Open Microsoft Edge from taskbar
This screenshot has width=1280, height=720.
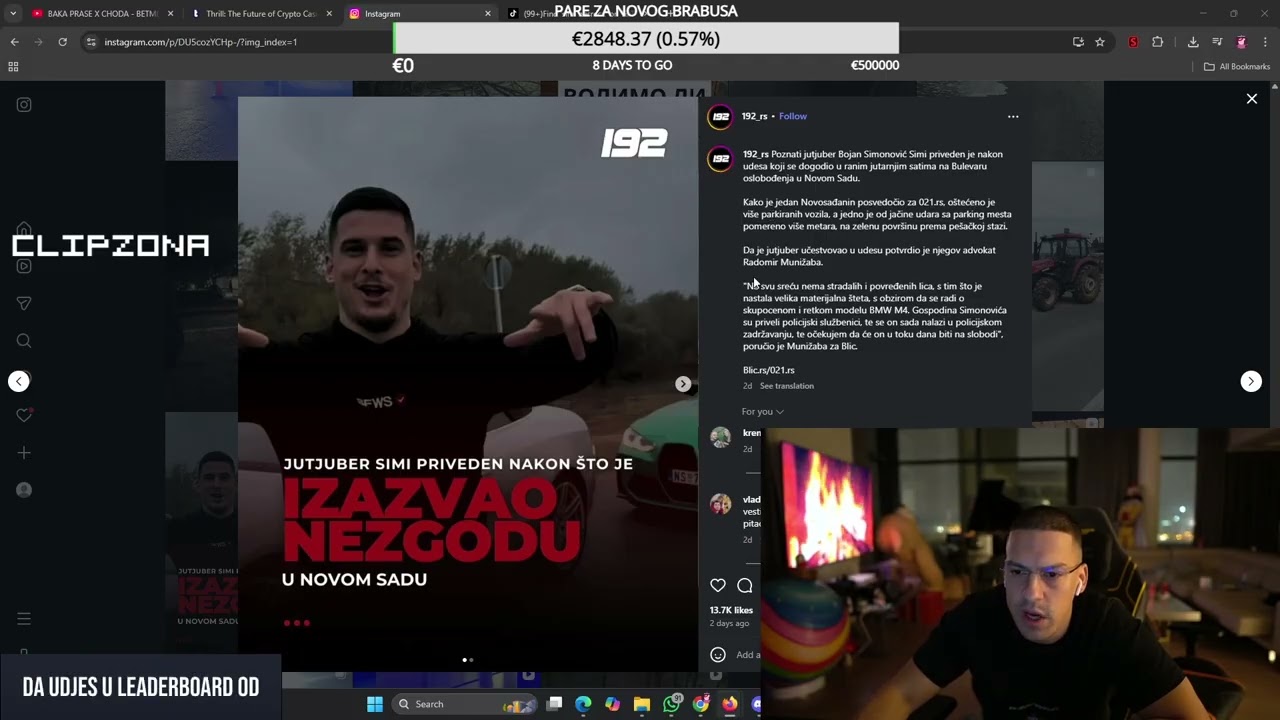point(583,704)
